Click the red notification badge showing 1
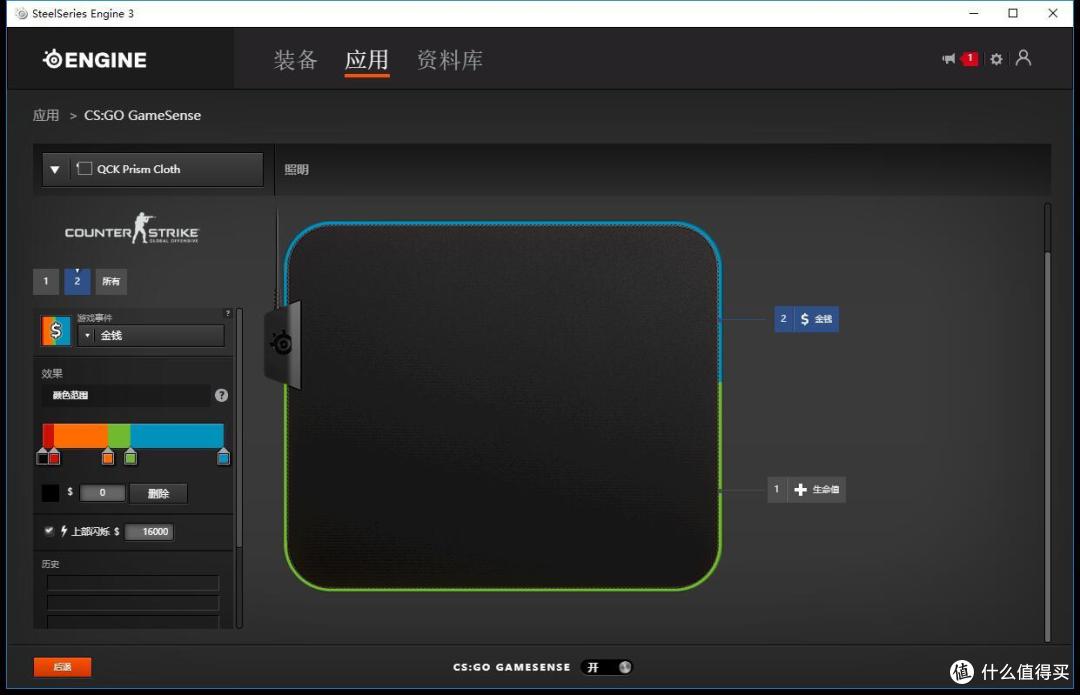The width and height of the screenshot is (1080, 695). [970, 59]
